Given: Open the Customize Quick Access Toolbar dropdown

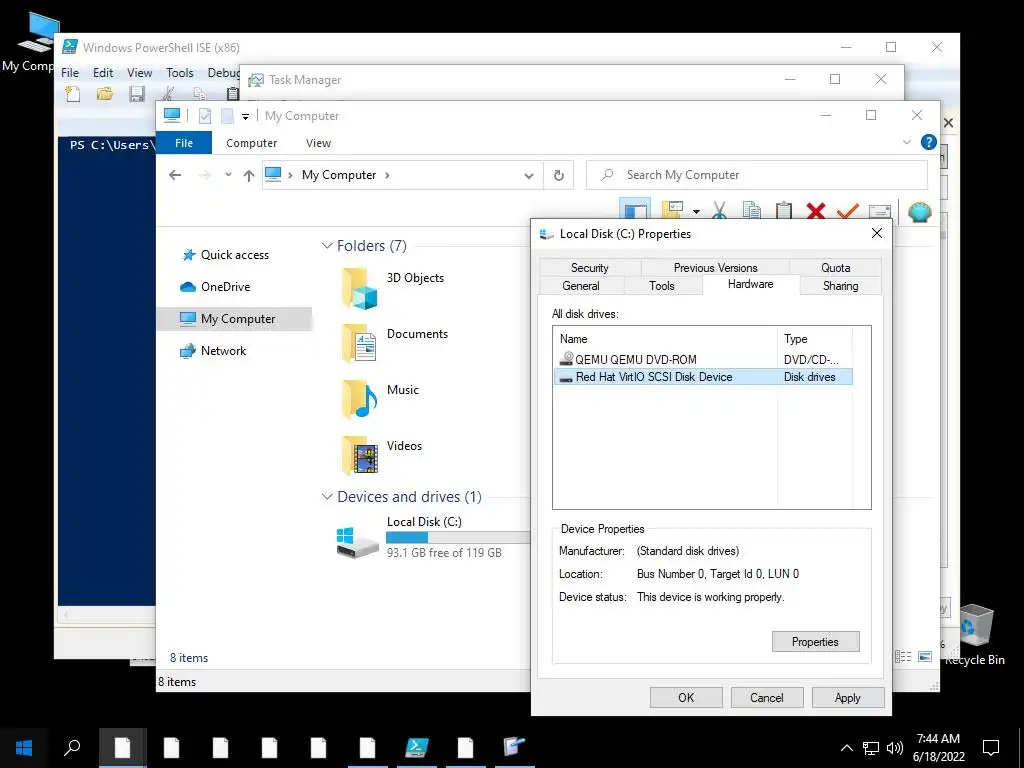Looking at the screenshot, I should click(246, 116).
